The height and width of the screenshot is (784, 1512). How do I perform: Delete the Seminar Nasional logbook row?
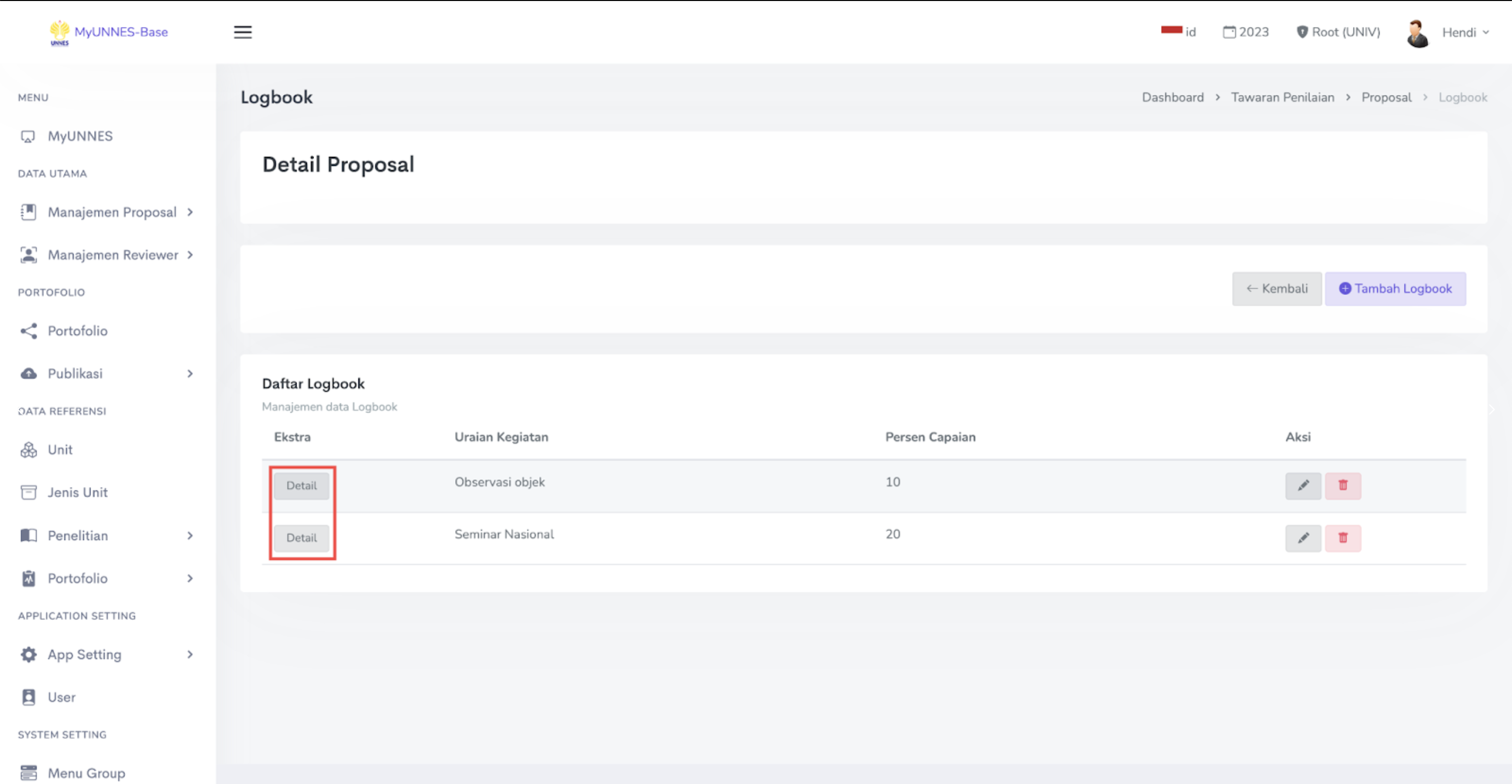coord(1342,537)
